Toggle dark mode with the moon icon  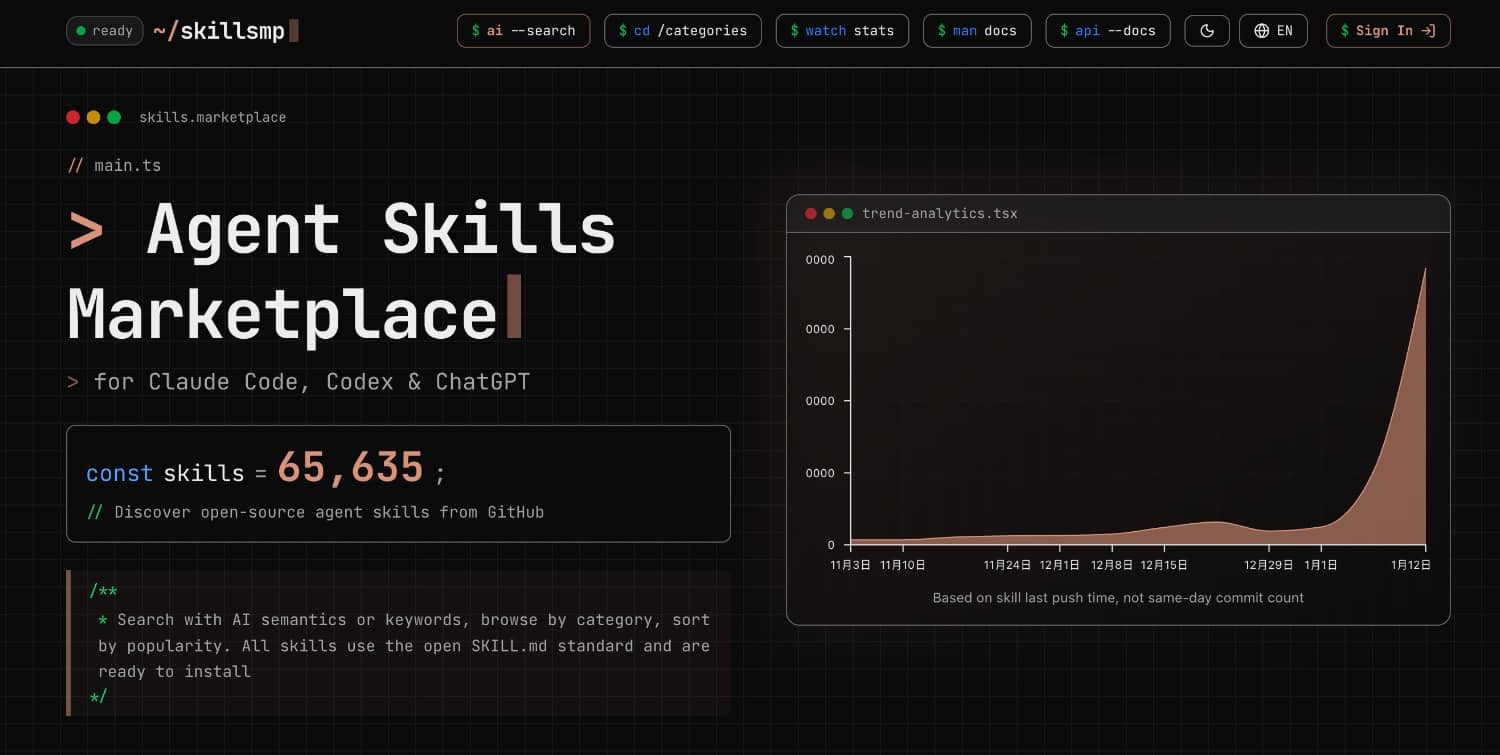1207,31
